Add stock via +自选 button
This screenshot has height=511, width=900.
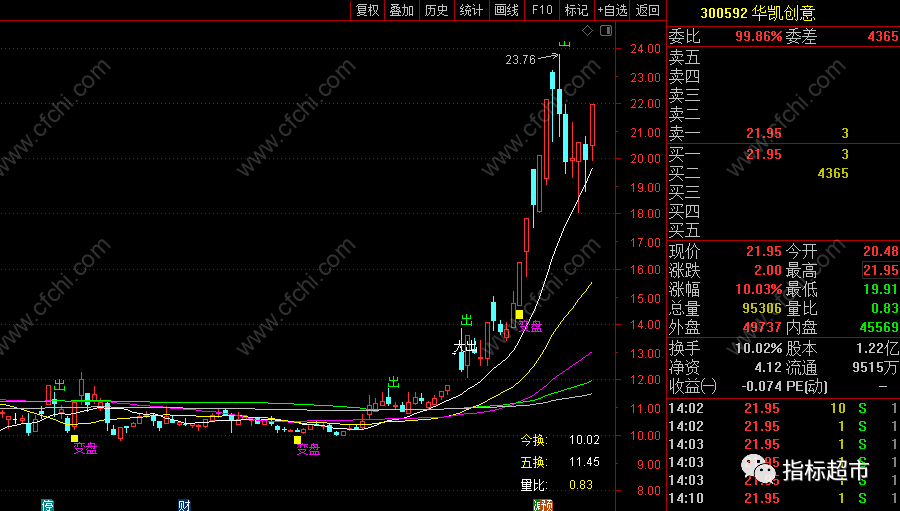click(612, 10)
